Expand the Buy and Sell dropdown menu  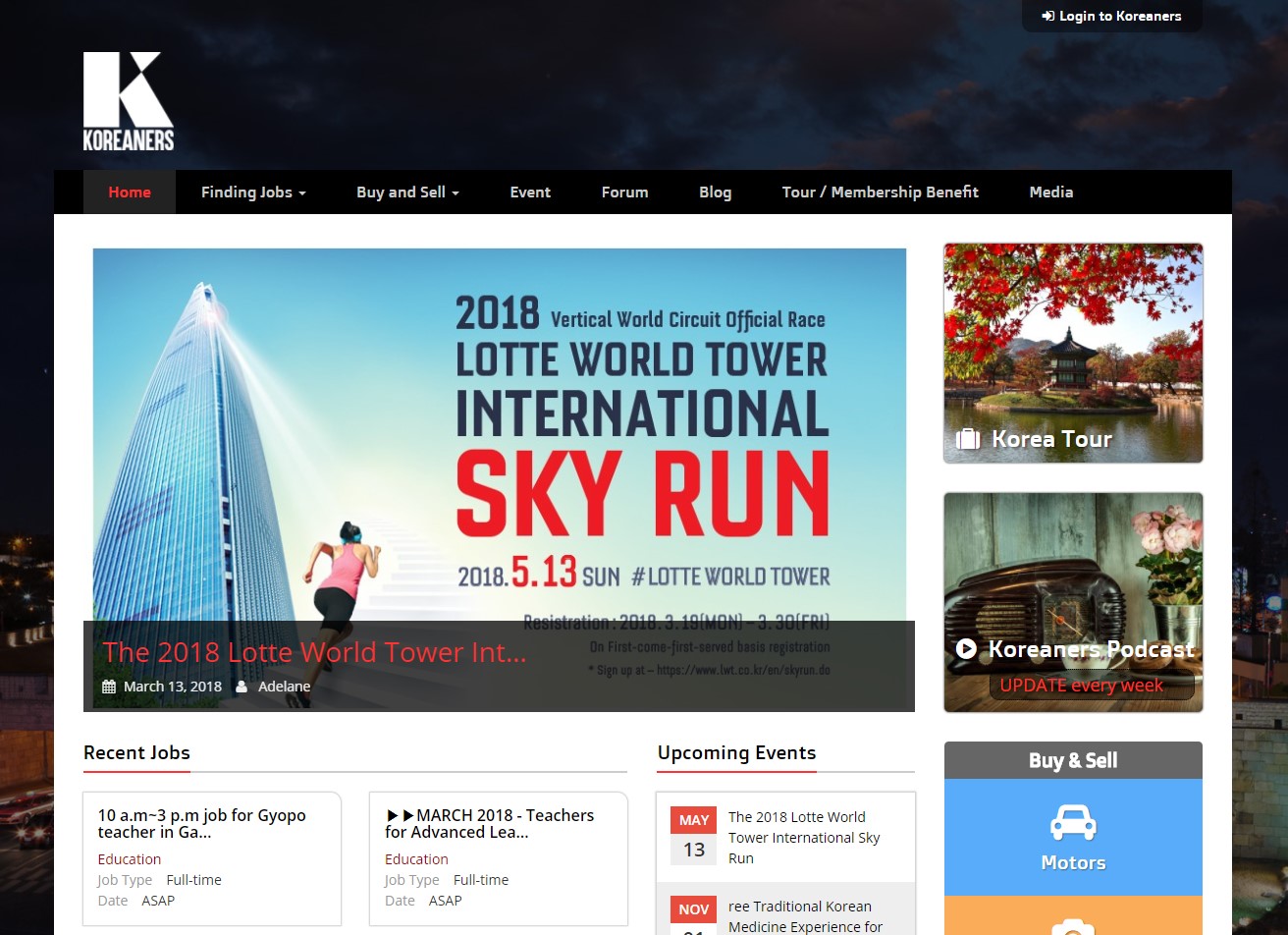(407, 192)
